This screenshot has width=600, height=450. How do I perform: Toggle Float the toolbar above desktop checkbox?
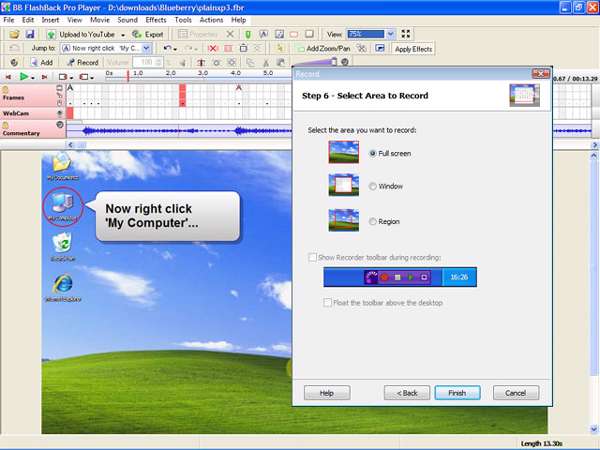click(x=327, y=303)
